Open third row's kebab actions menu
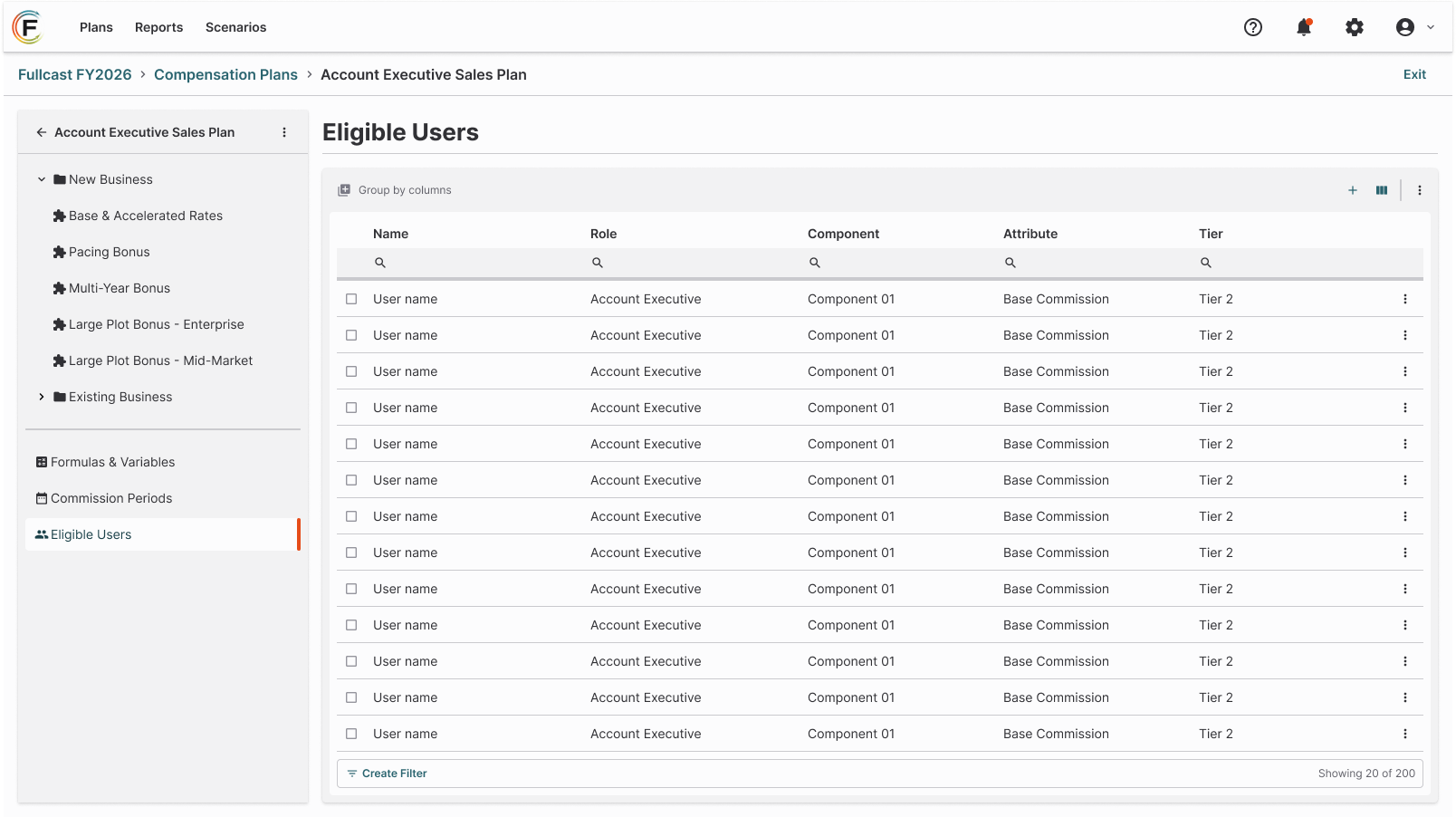Screen dimensions: 1456x817 [1405, 371]
